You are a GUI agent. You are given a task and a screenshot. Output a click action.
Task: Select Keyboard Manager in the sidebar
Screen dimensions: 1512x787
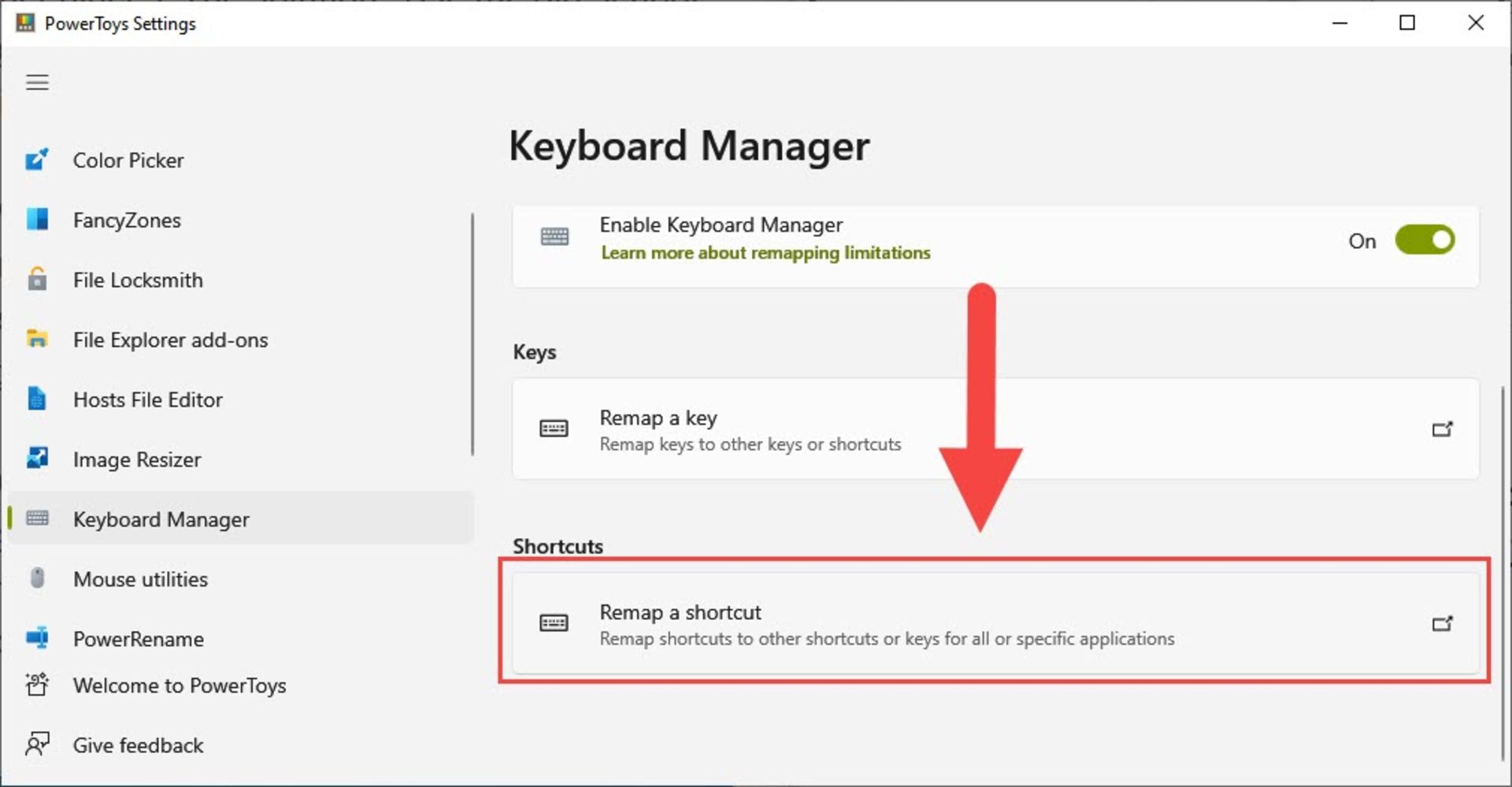[161, 519]
